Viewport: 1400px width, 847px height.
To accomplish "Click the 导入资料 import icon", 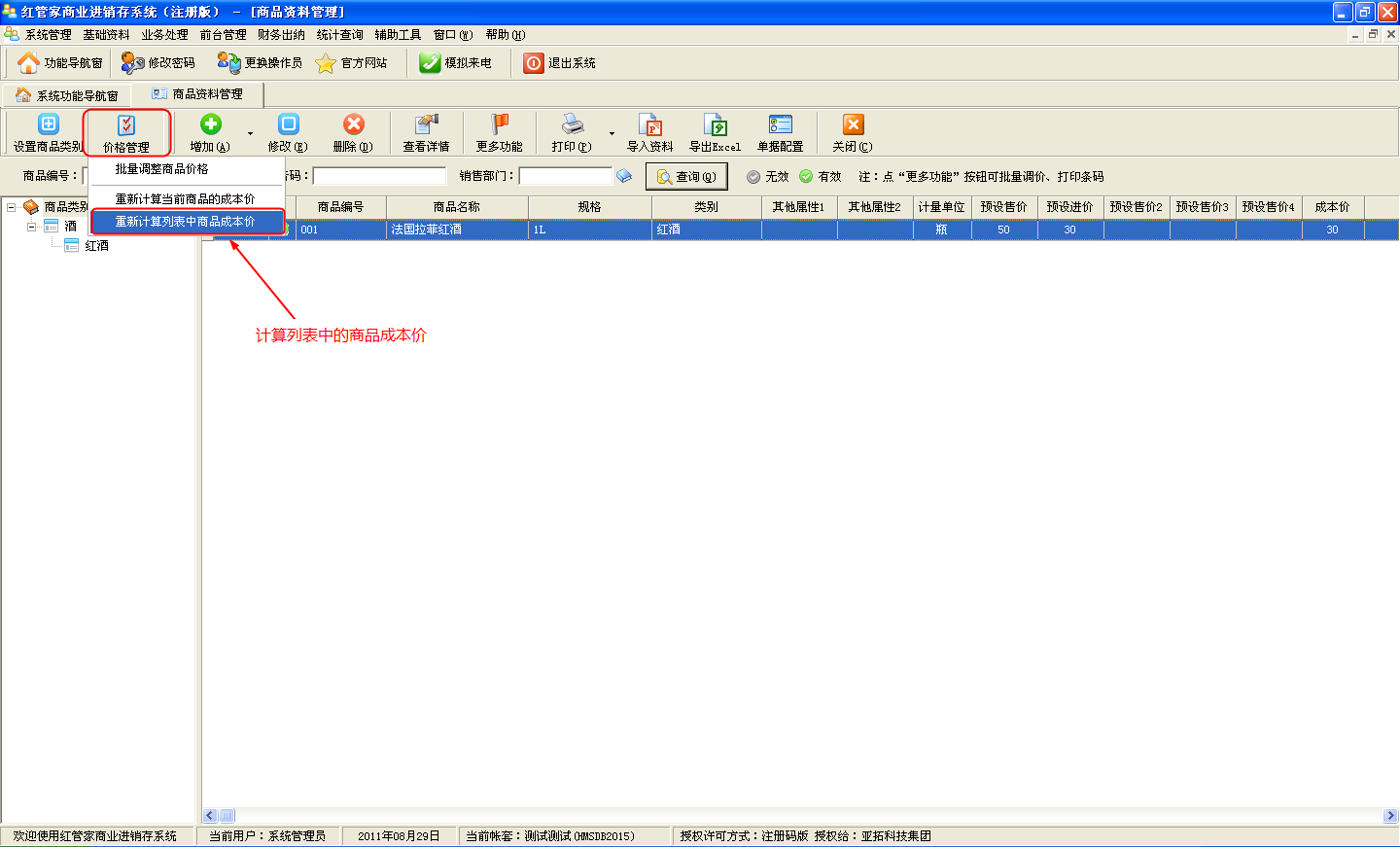I will pyautogui.click(x=649, y=126).
